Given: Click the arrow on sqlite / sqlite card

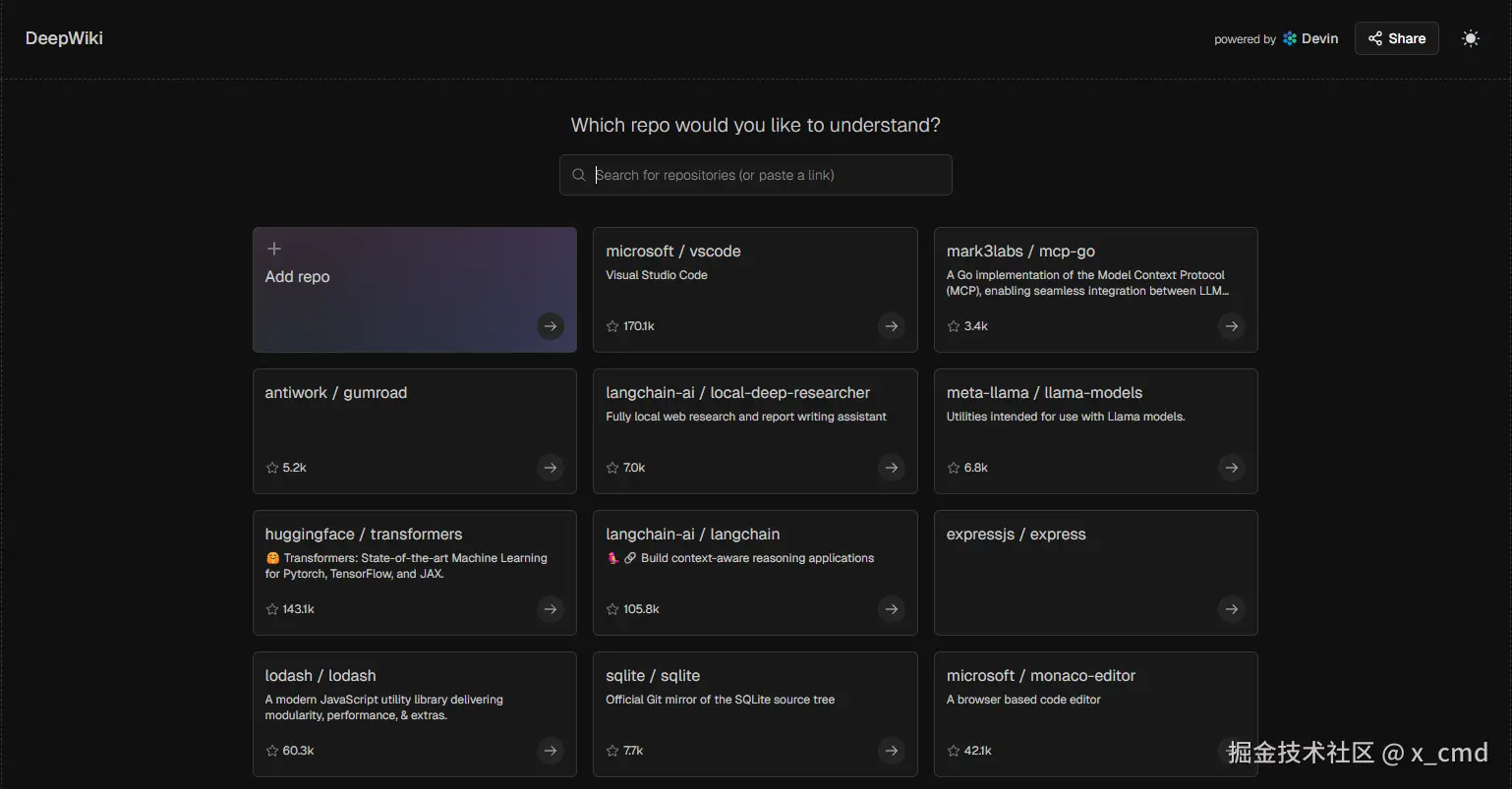Looking at the screenshot, I should pyautogui.click(x=892, y=751).
